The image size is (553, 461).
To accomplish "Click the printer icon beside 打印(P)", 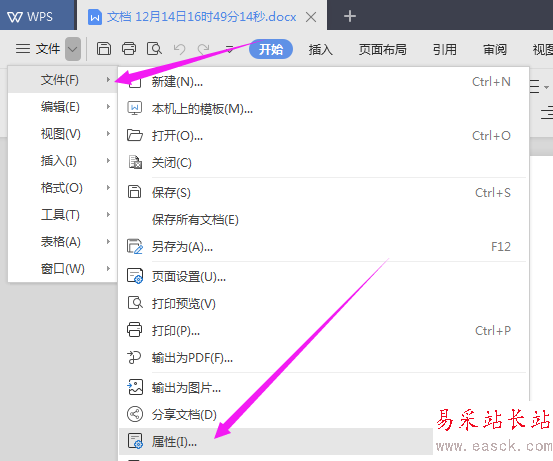I will [135, 330].
